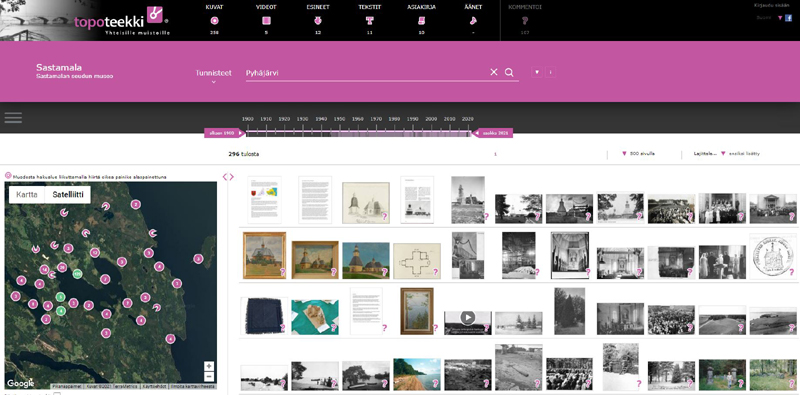The image size is (800, 395).
Task: Click the timeline end handle saakka
Action: click(492, 133)
